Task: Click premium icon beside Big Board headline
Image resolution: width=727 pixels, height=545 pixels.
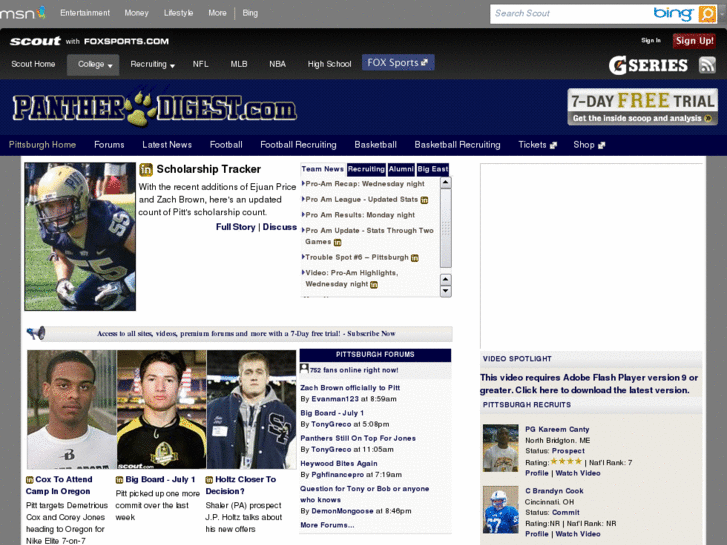Action: [119, 480]
